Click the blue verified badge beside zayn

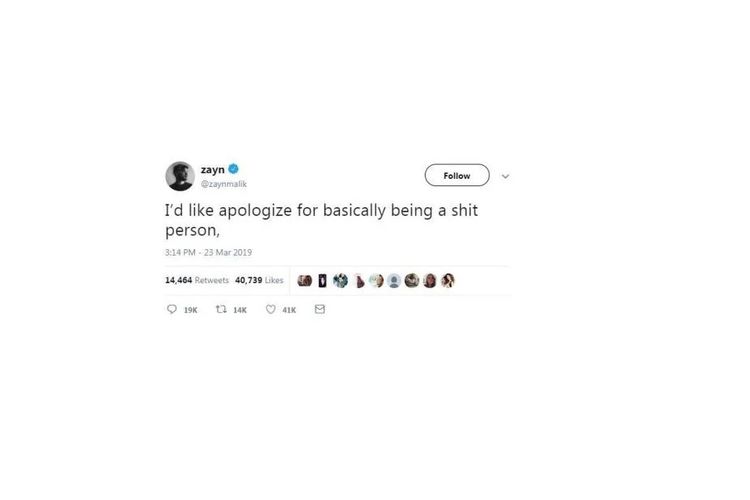[233, 169]
